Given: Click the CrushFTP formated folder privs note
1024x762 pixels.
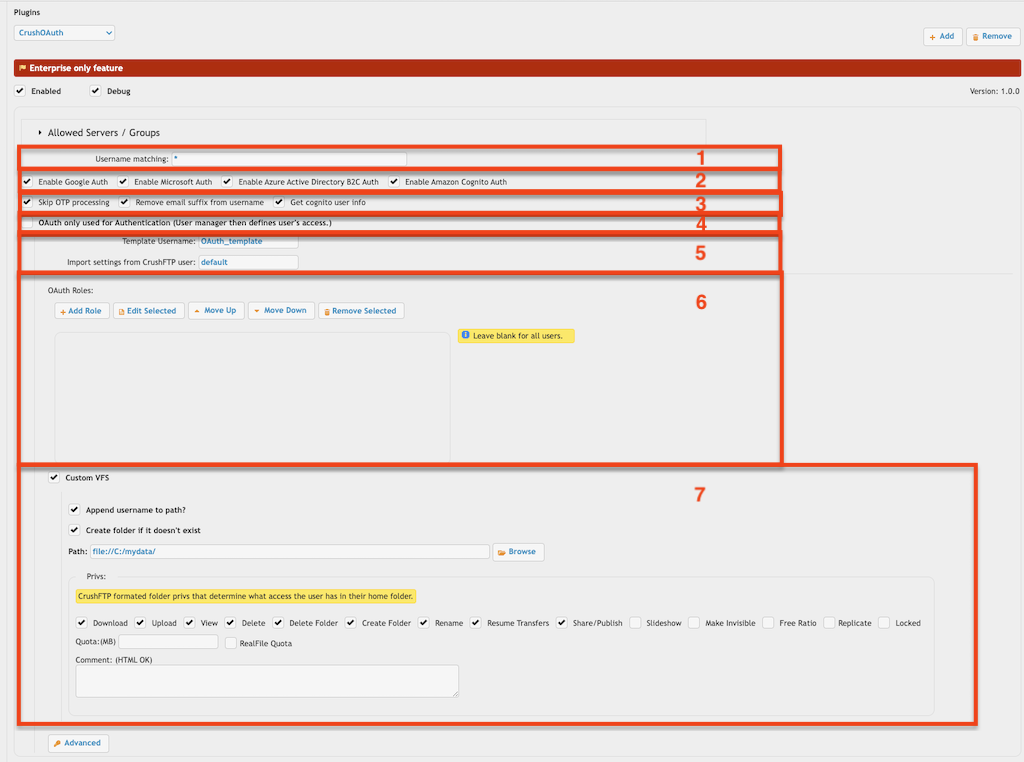Looking at the screenshot, I should (x=246, y=596).
